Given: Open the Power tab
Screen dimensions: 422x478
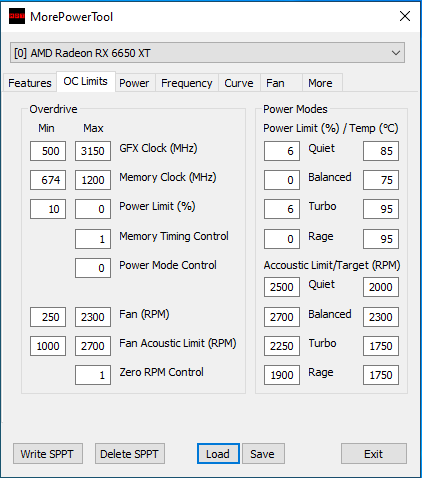Looking at the screenshot, I should pos(134,83).
